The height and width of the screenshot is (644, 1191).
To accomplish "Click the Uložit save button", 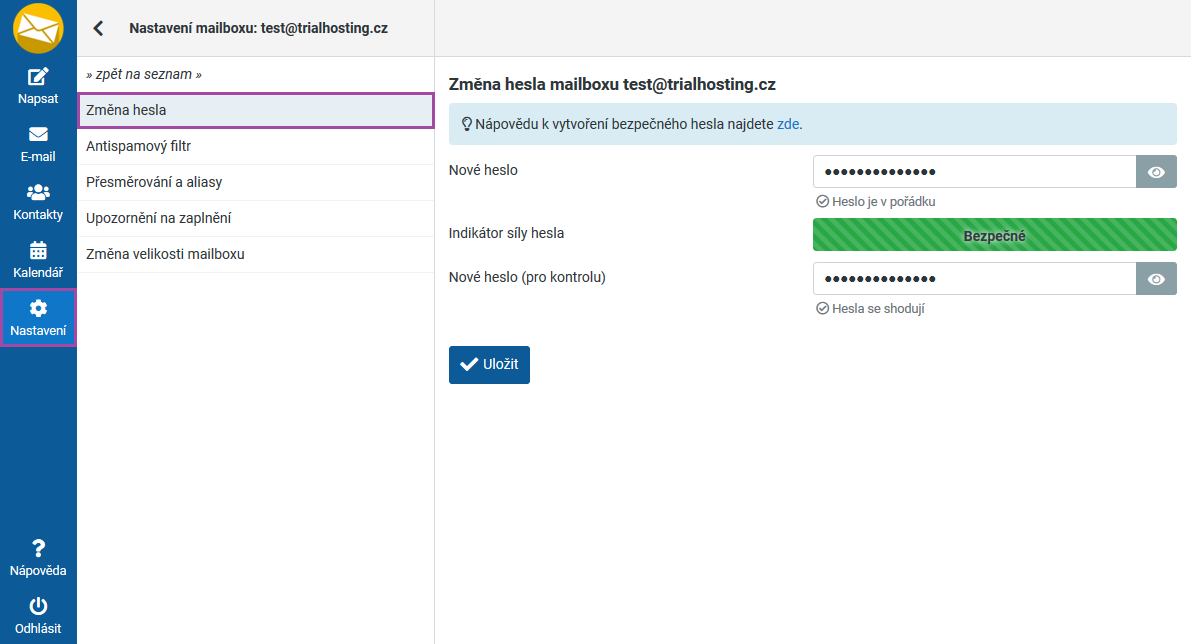I will pos(489,365).
